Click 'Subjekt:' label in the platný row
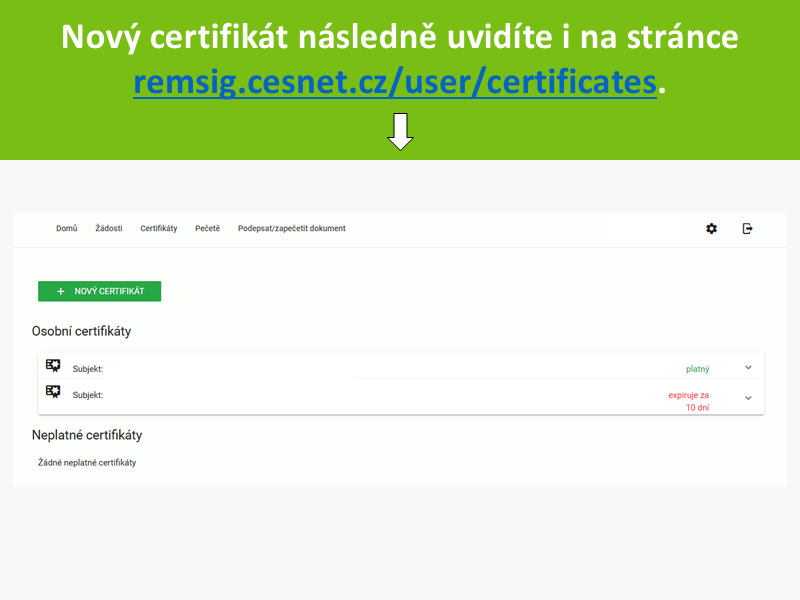This screenshot has height=600, width=800. [x=88, y=369]
